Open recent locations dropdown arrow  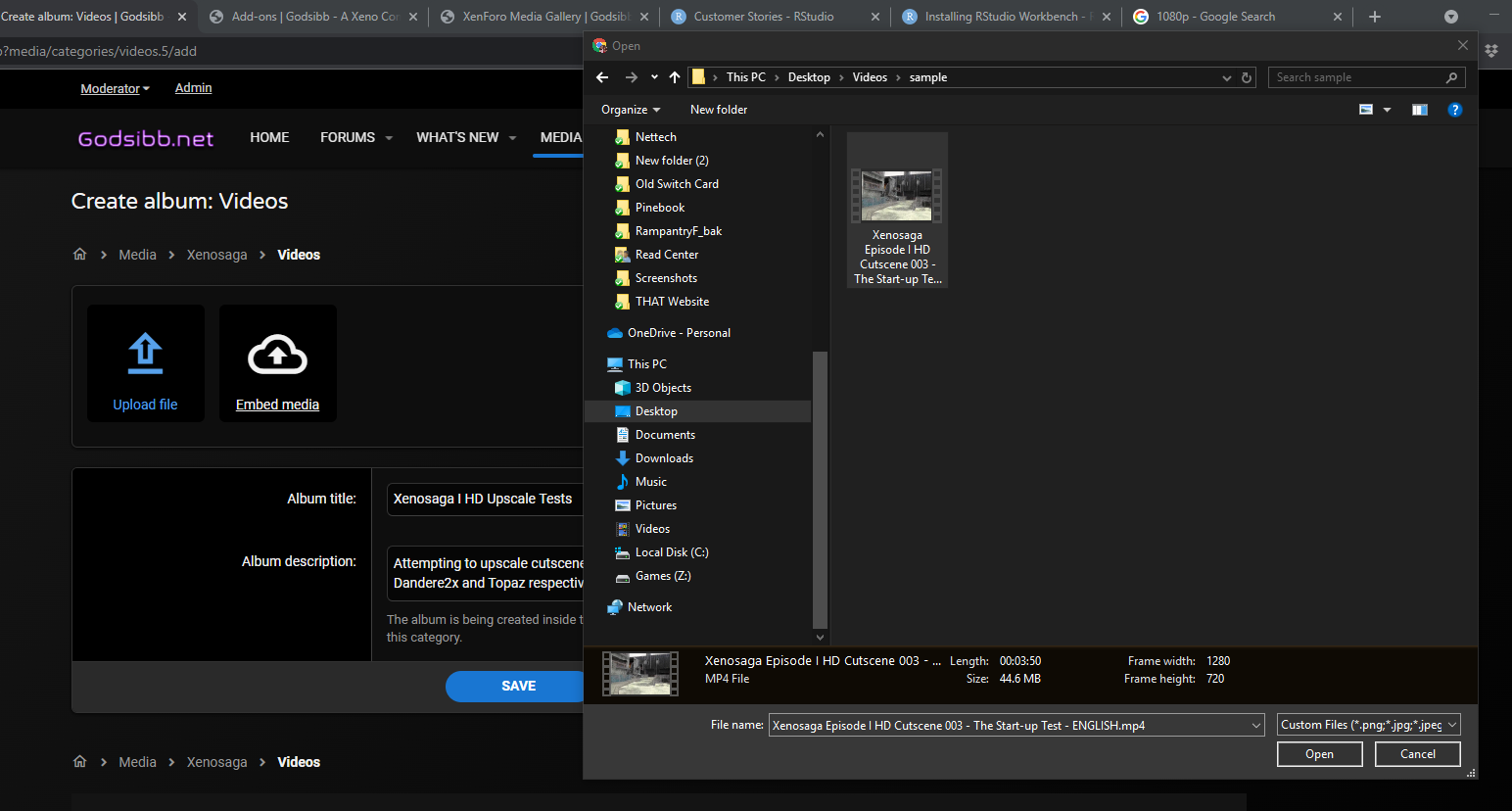pyautogui.click(x=654, y=77)
